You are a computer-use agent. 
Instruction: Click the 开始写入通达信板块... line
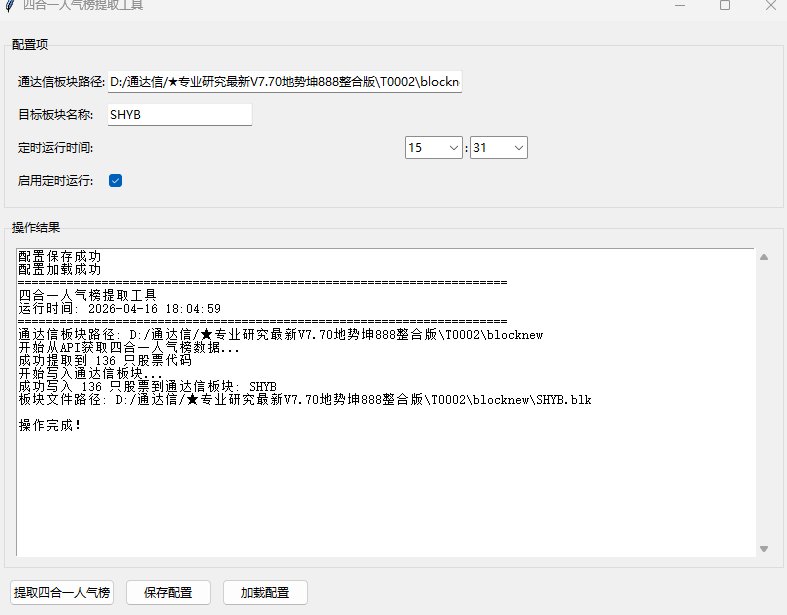(x=90, y=374)
